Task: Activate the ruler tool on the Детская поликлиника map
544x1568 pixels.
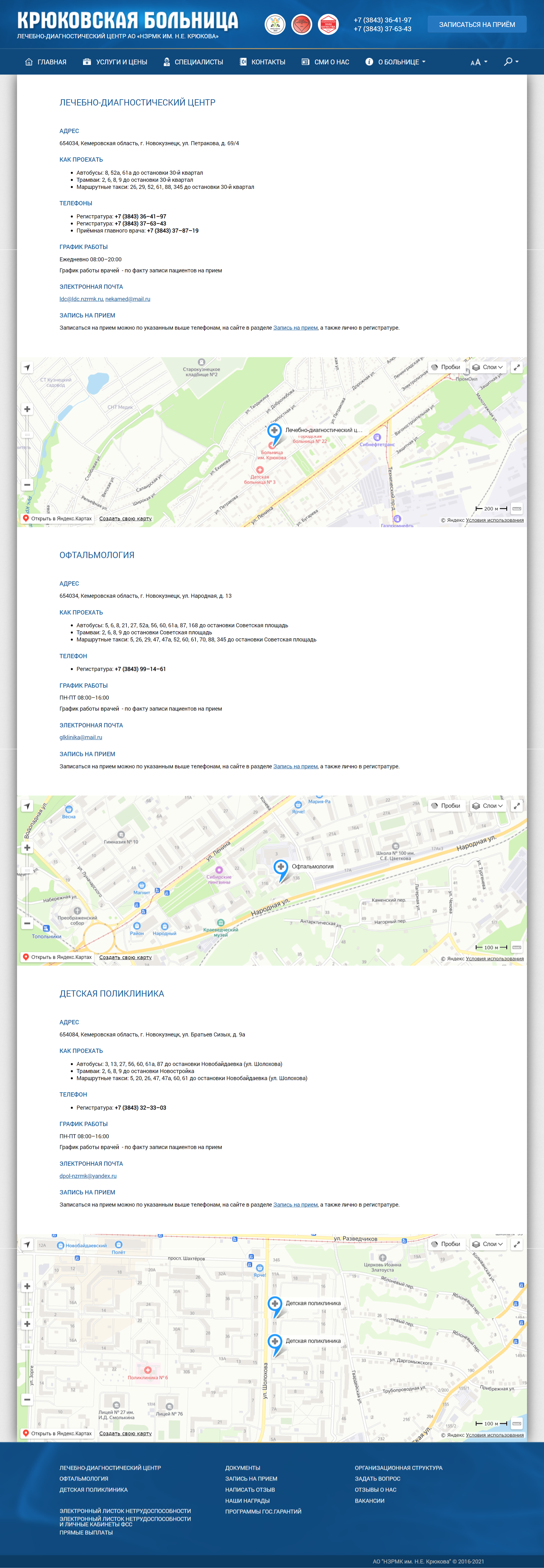Action: click(x=517, y=1423)
